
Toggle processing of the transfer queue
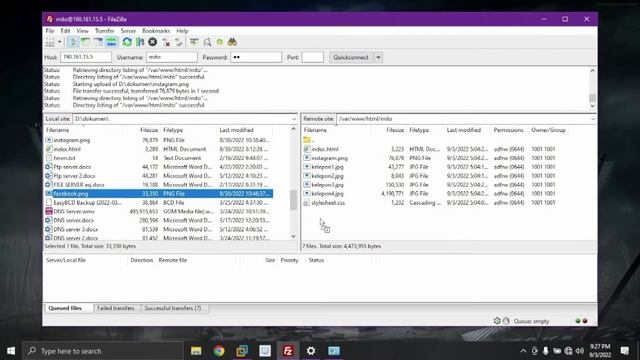(140, 42)
